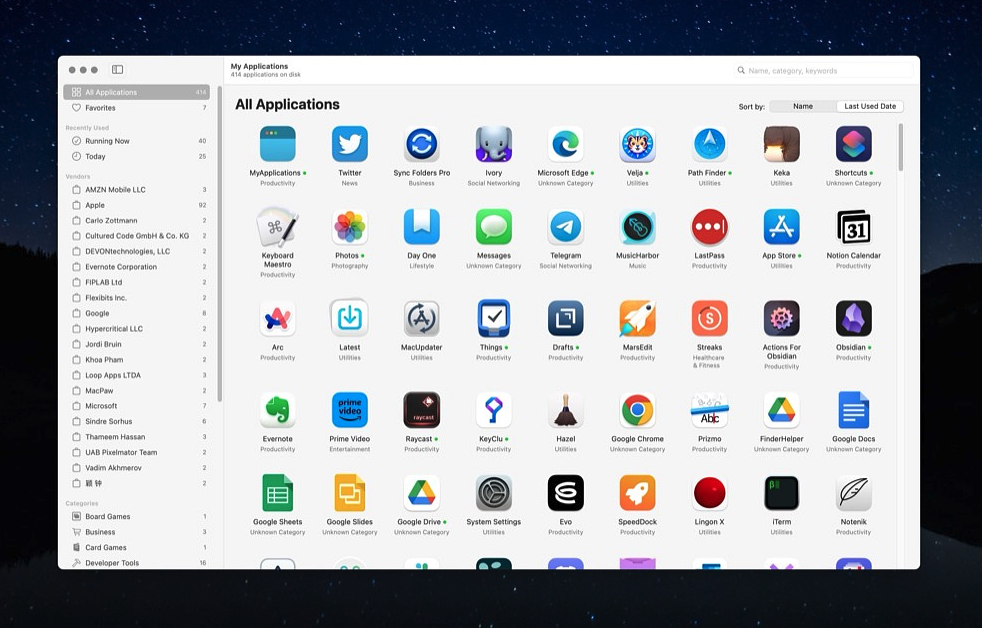
Task: Open the Twitter app icon
Action: pyautogui.click(x=349, y=144)
